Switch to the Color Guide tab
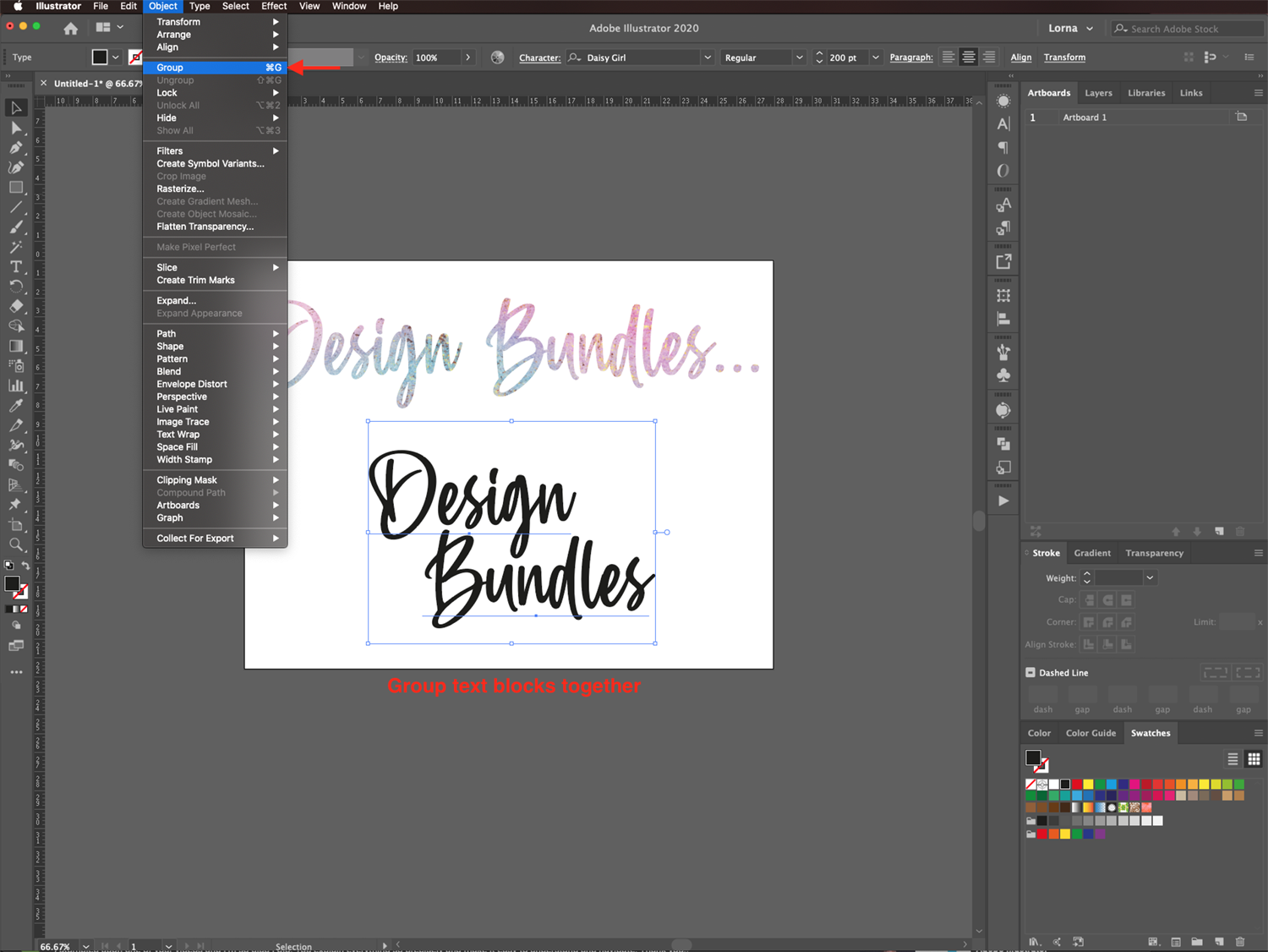 coord(1090,733)
